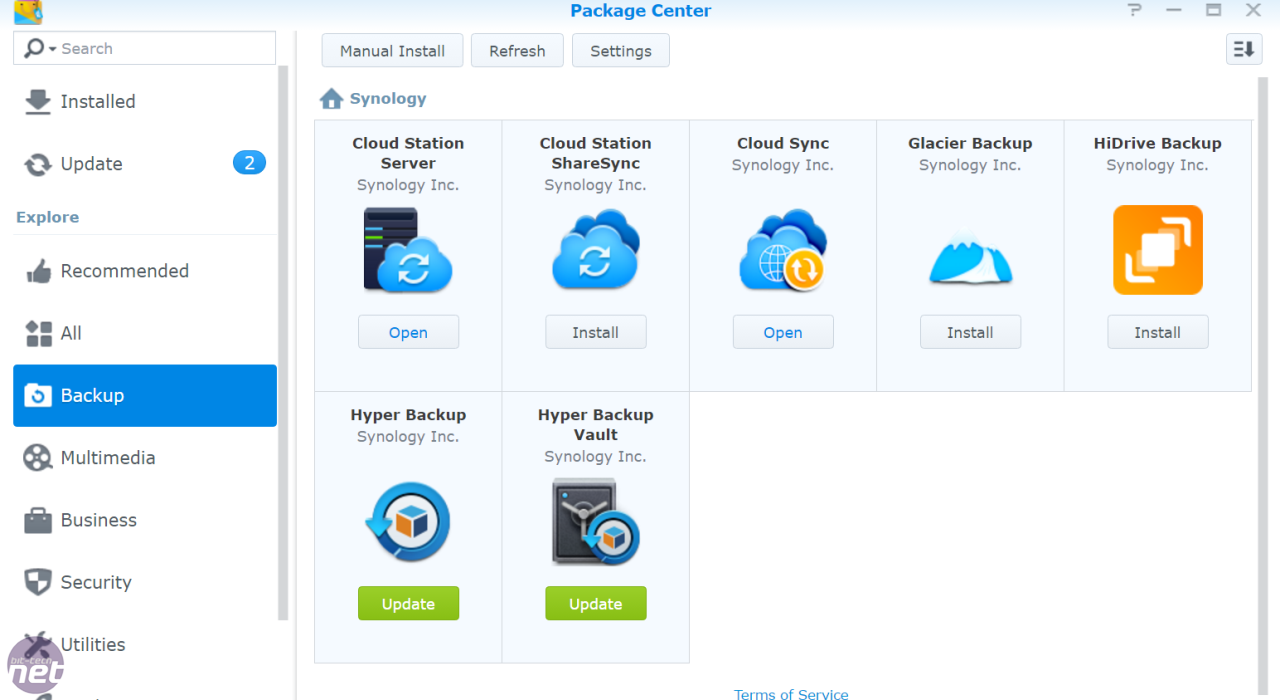Click the Cloud Station ShareSync title text

click(x=596, y=153)
